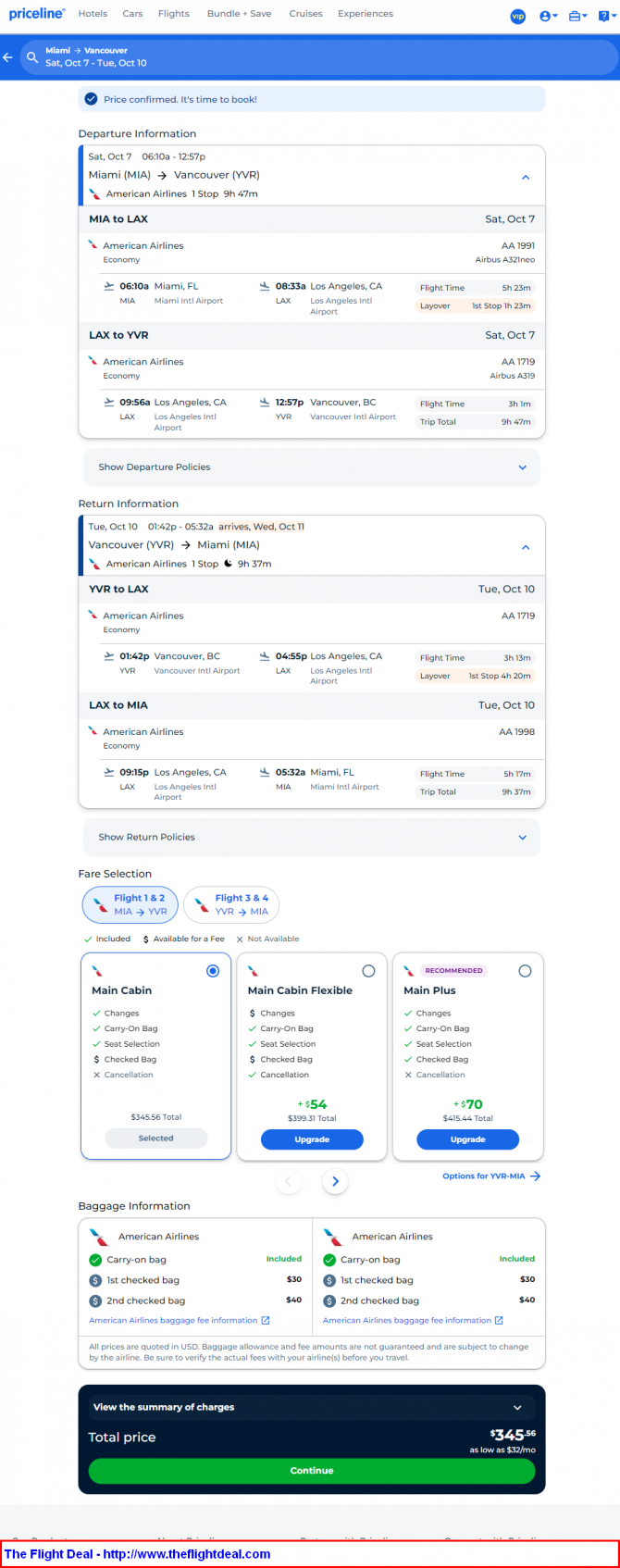Click Upgrade for Main Plus

tap(467, 1139)
